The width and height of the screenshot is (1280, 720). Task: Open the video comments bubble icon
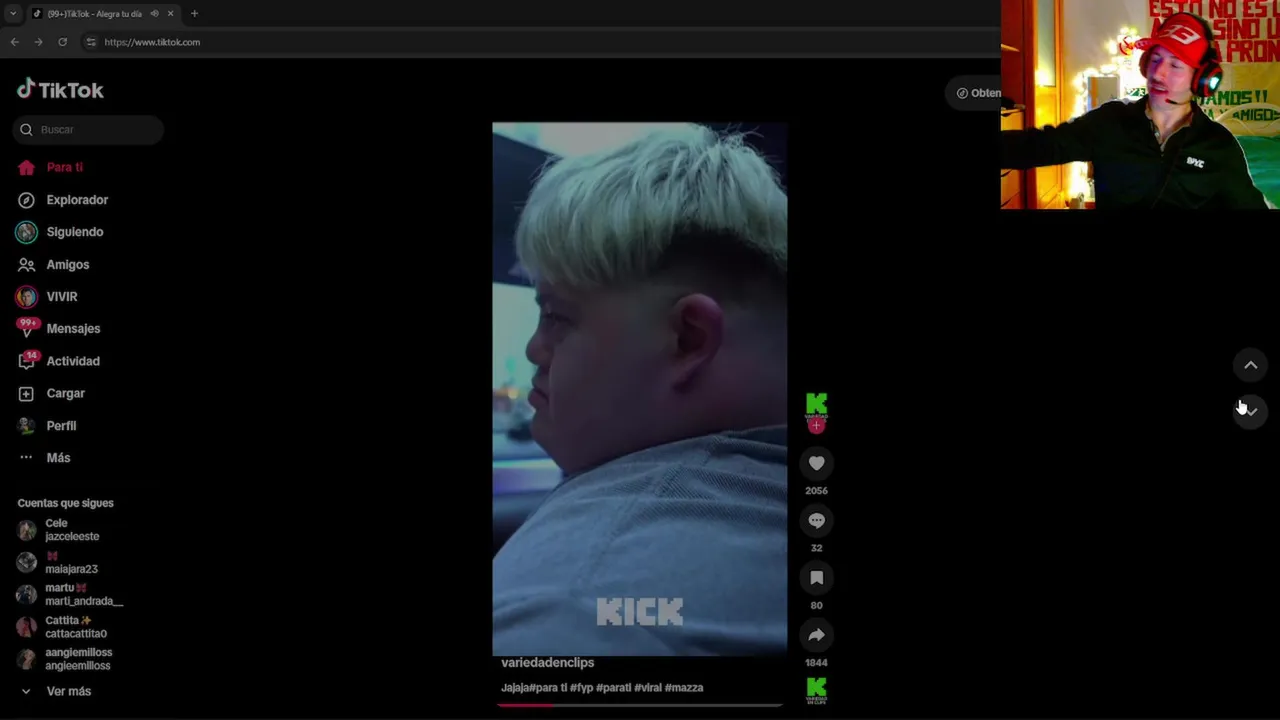click(816, 520)
